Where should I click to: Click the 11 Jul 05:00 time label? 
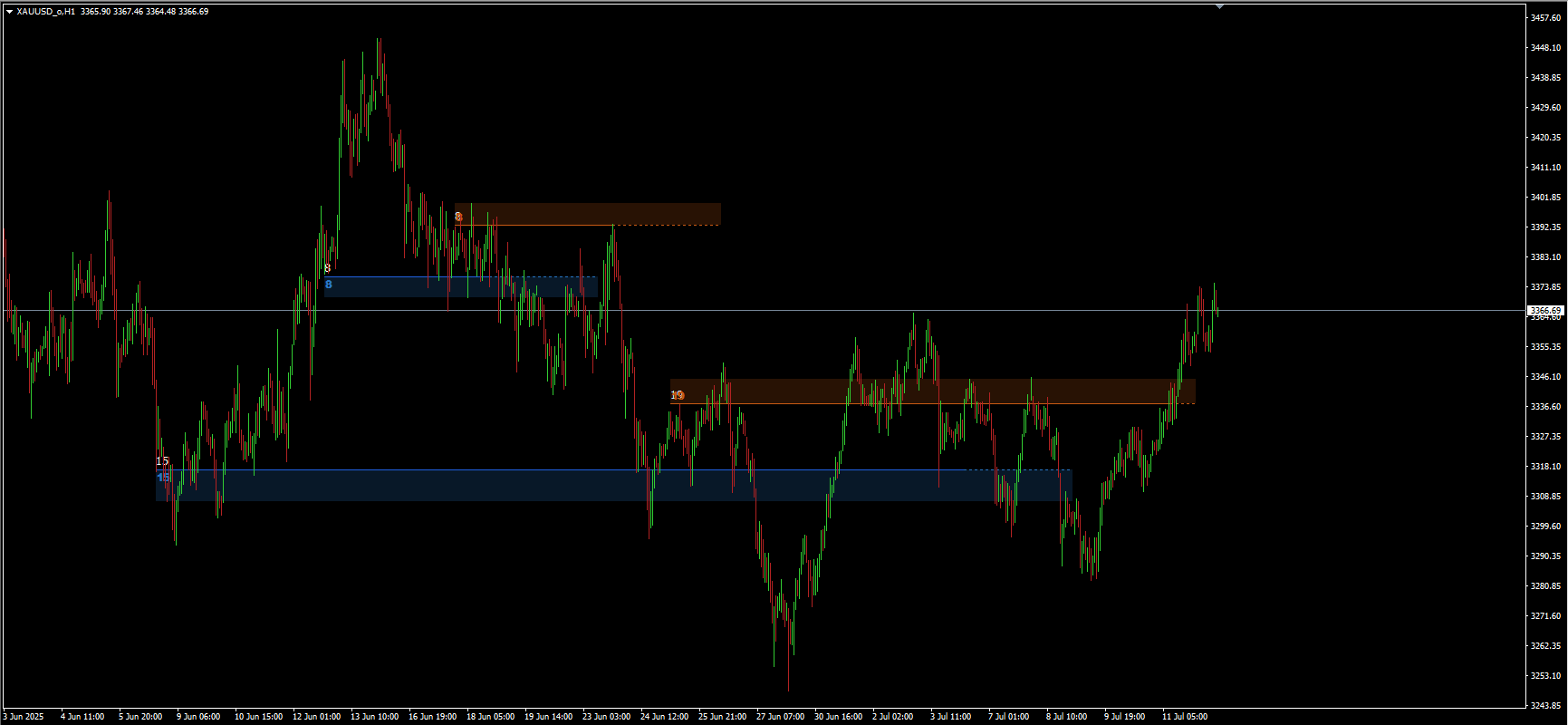(1185, 717)
